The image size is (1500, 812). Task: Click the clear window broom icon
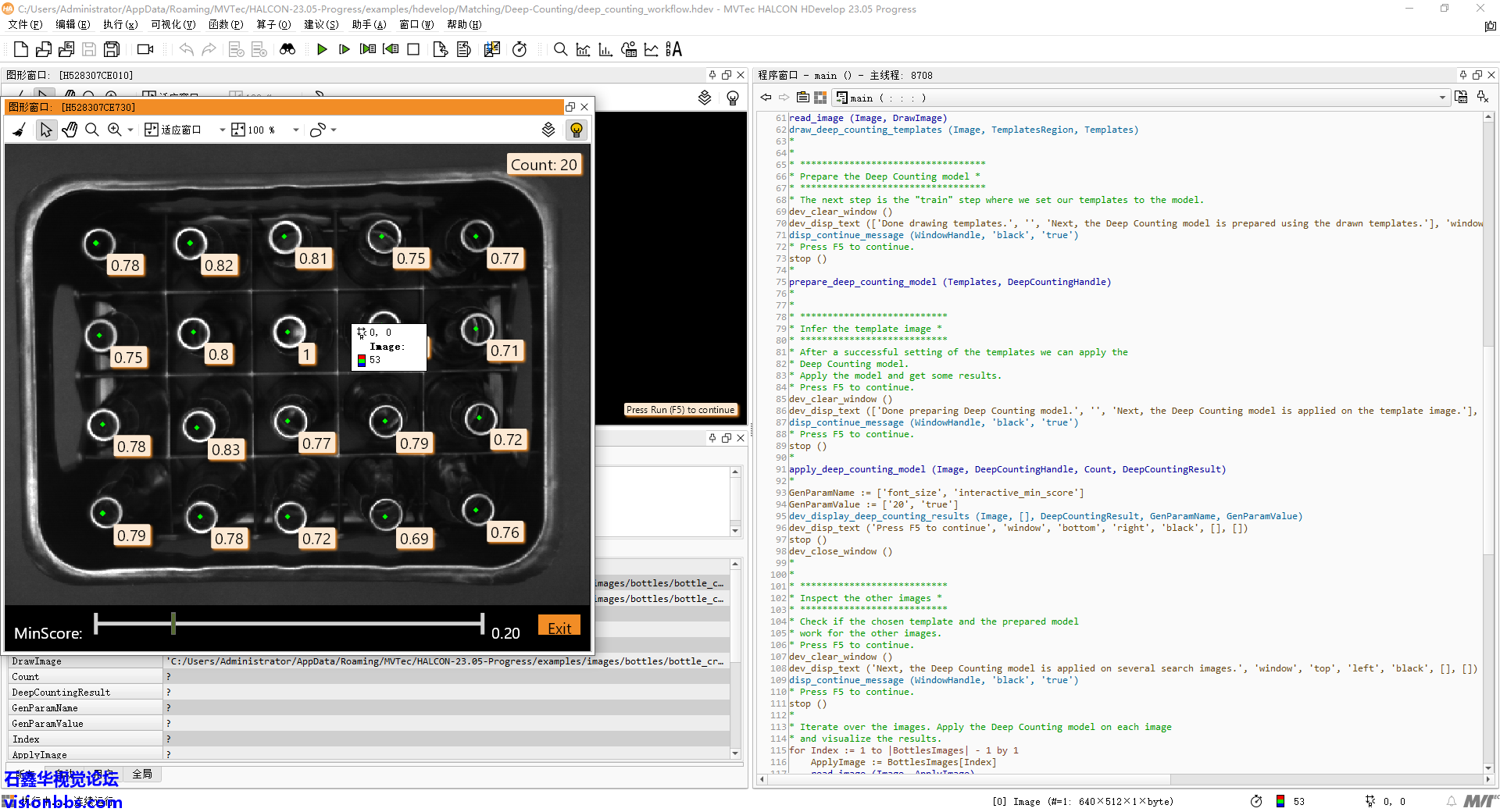(x=20, y=130)
